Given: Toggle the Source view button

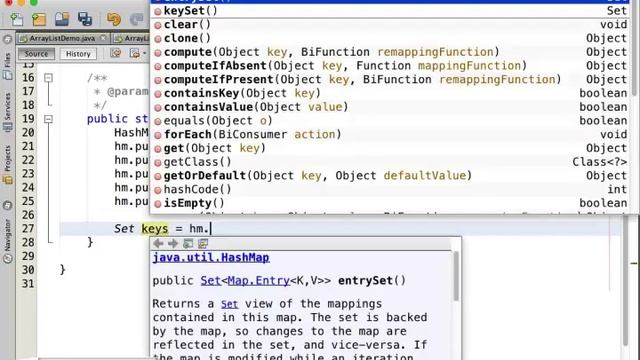Looking at the screenshot, I should point(36,53).
